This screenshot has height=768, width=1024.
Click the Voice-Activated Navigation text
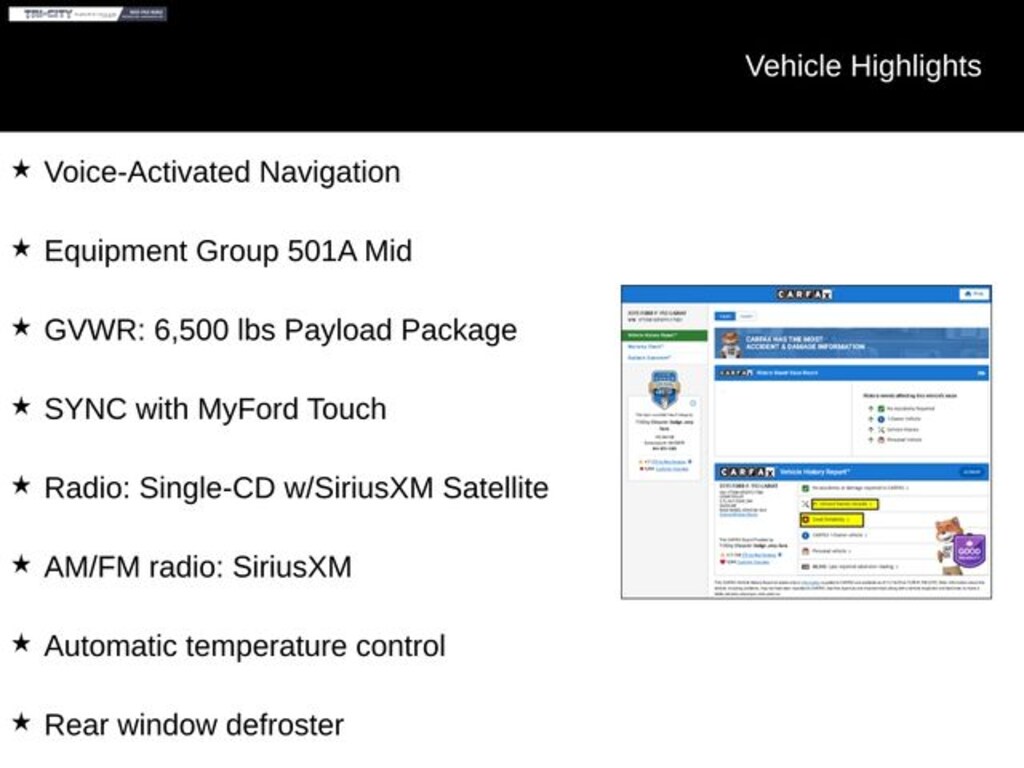tap(221, 172)
